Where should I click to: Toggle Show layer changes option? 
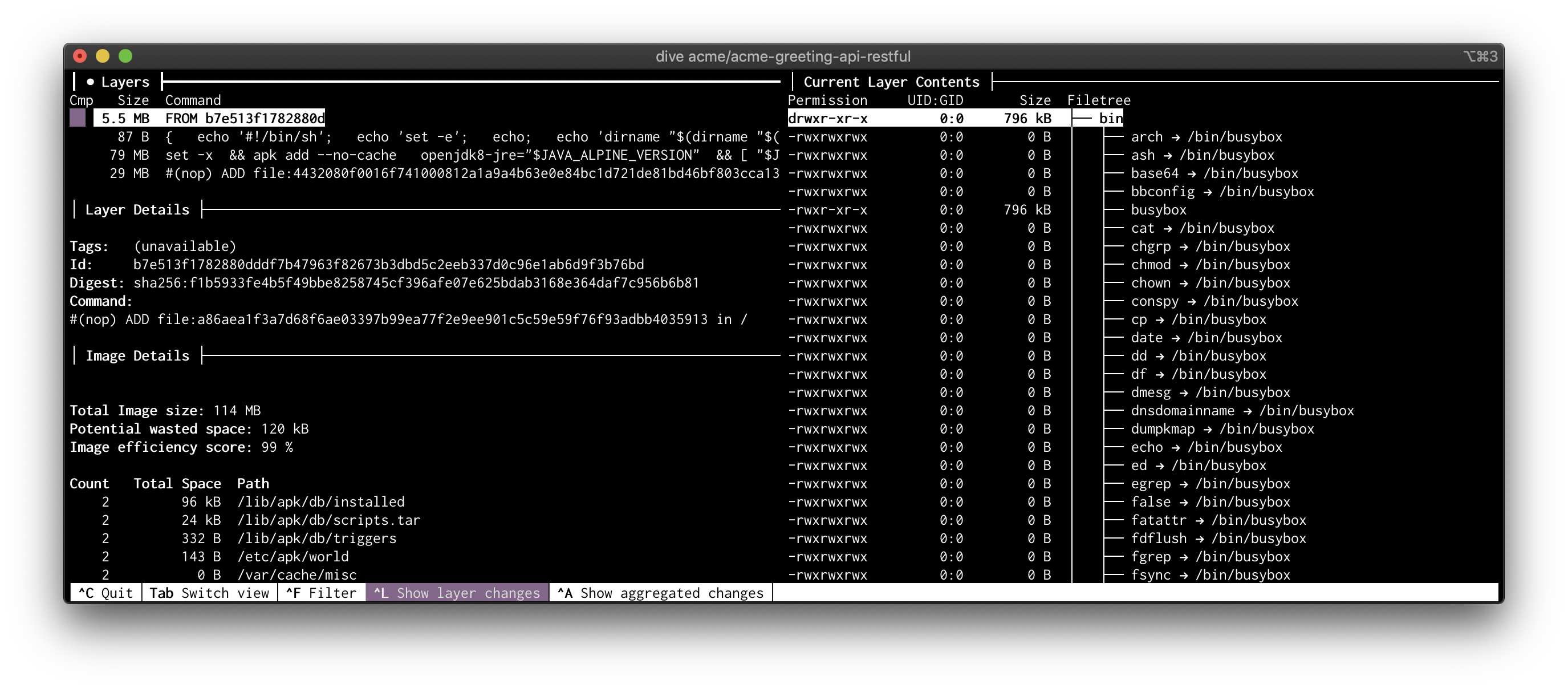(457, 592)
